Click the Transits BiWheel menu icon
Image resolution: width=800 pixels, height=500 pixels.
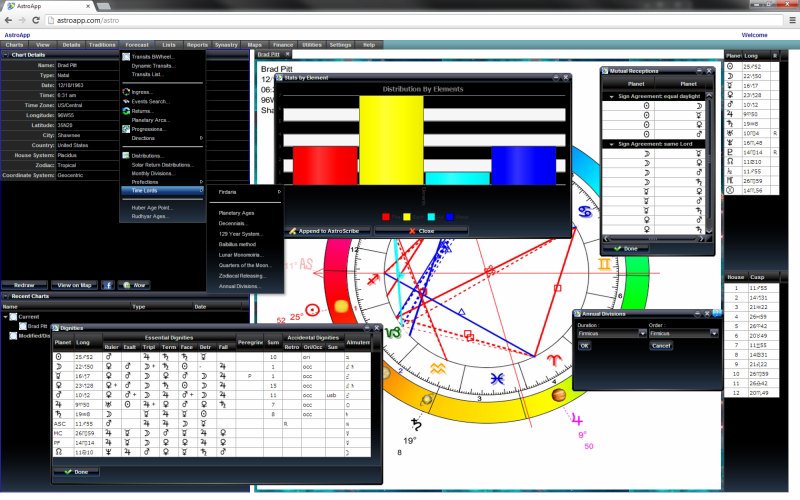pos(126,56)
